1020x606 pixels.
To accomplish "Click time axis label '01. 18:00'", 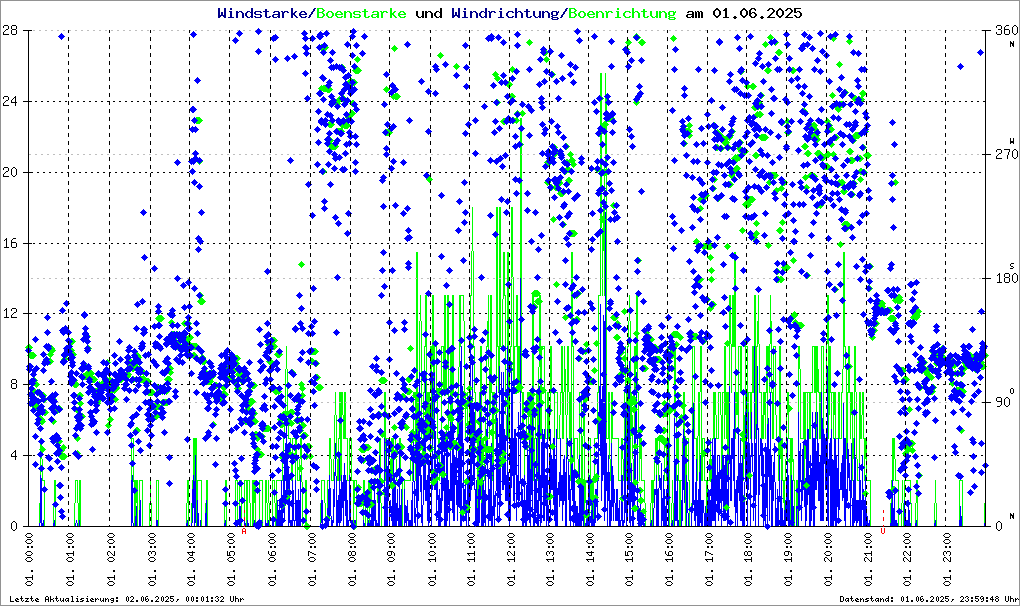I will [x=749, y=559].
